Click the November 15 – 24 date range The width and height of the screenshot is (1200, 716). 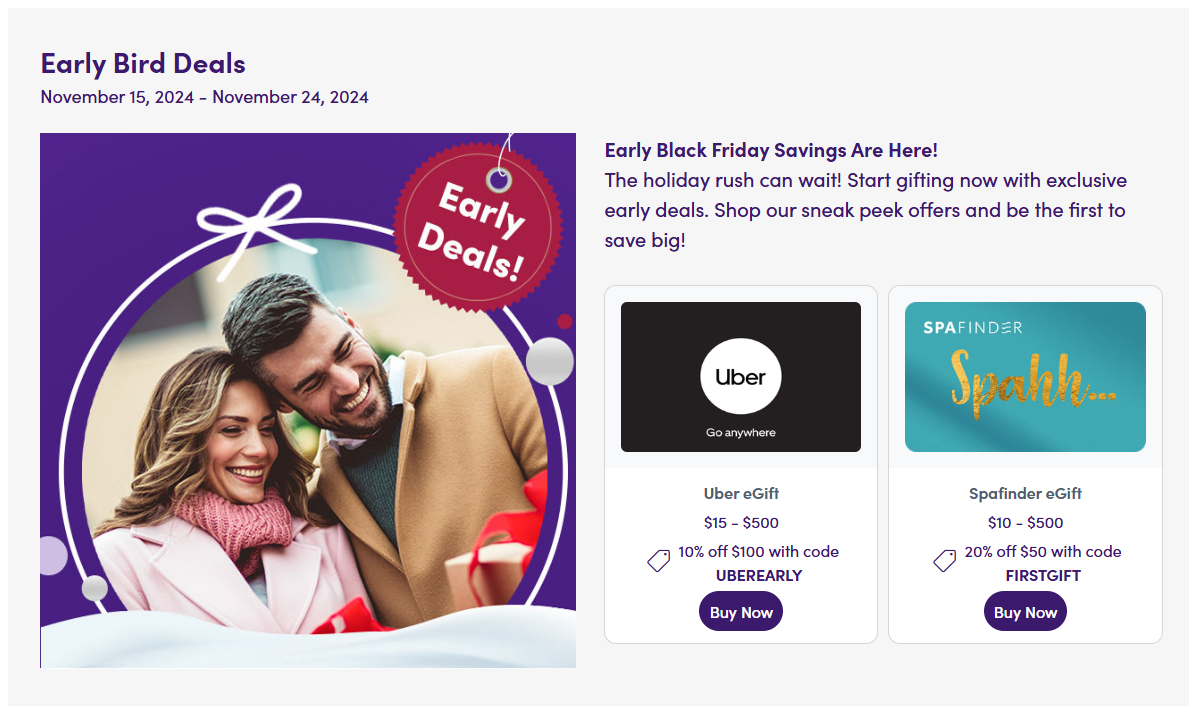click(x=204, y=97)
